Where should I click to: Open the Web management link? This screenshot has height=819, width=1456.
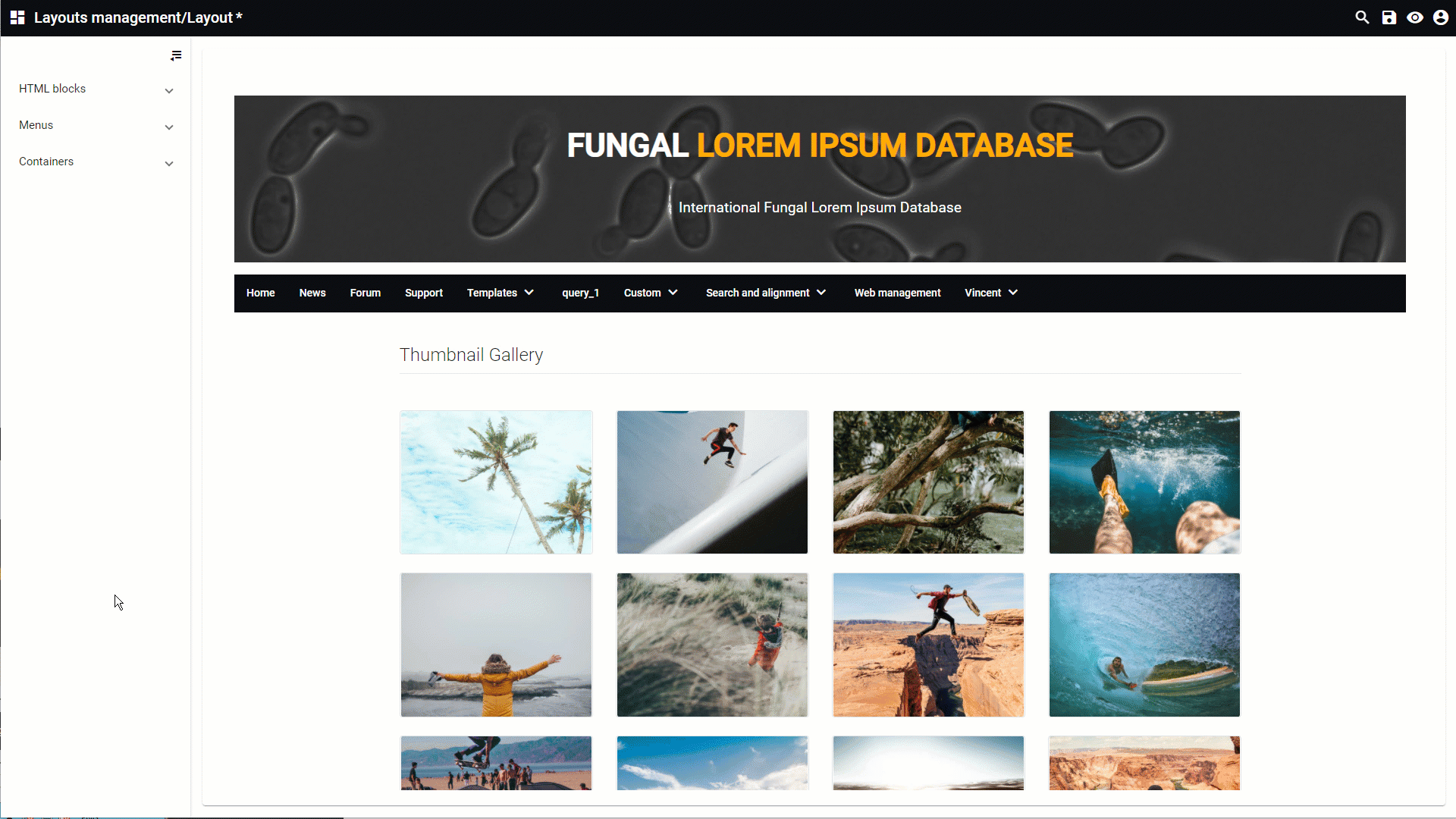pyautogui.click(x=897, y=293)
